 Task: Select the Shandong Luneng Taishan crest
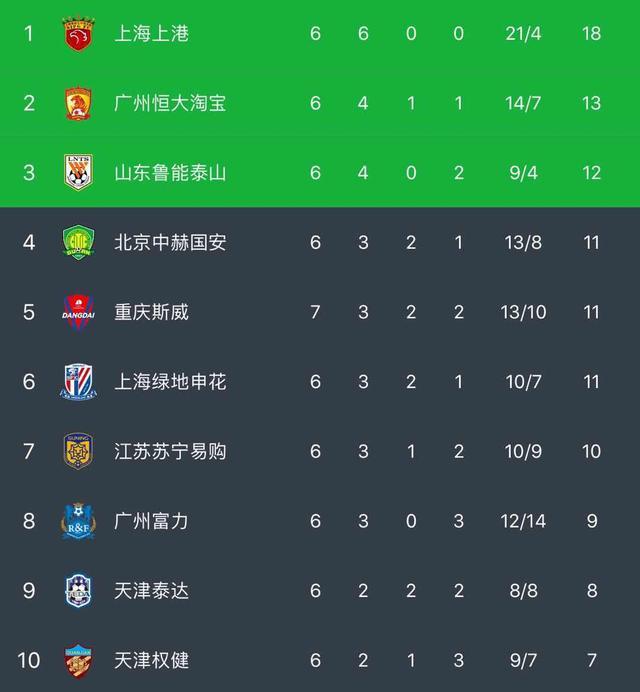coord(77,173)
